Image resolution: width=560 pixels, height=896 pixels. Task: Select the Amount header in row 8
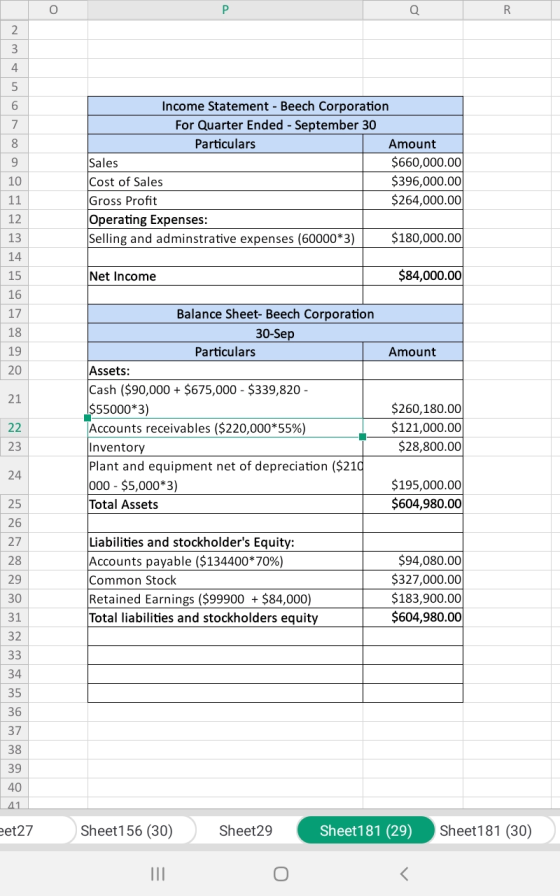click(x=413, y=144)
